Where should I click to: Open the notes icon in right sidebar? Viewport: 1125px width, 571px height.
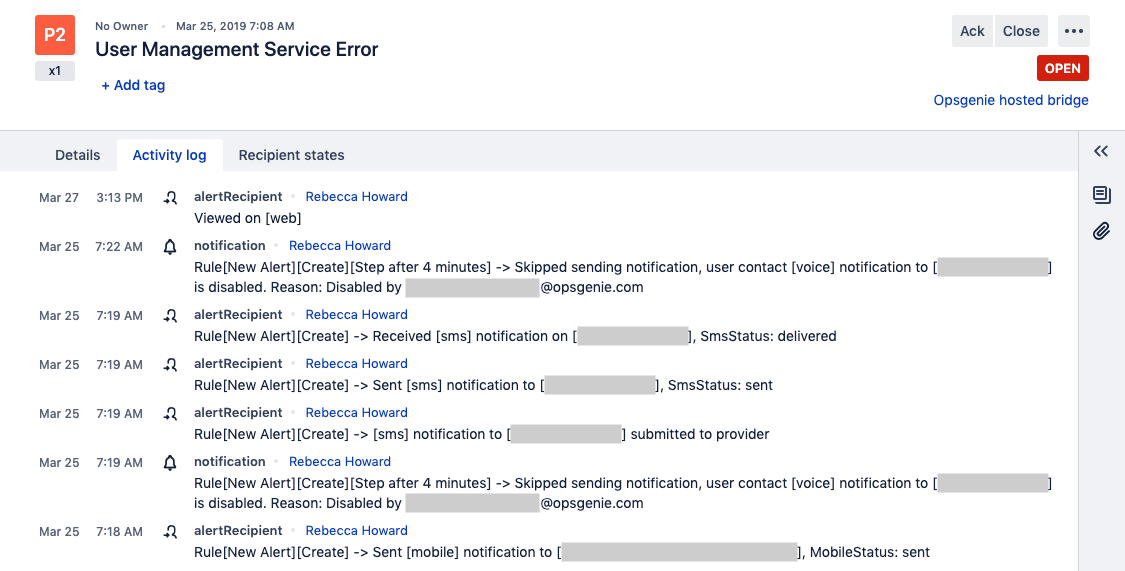pyautogui.click(x=1101, y=194)
